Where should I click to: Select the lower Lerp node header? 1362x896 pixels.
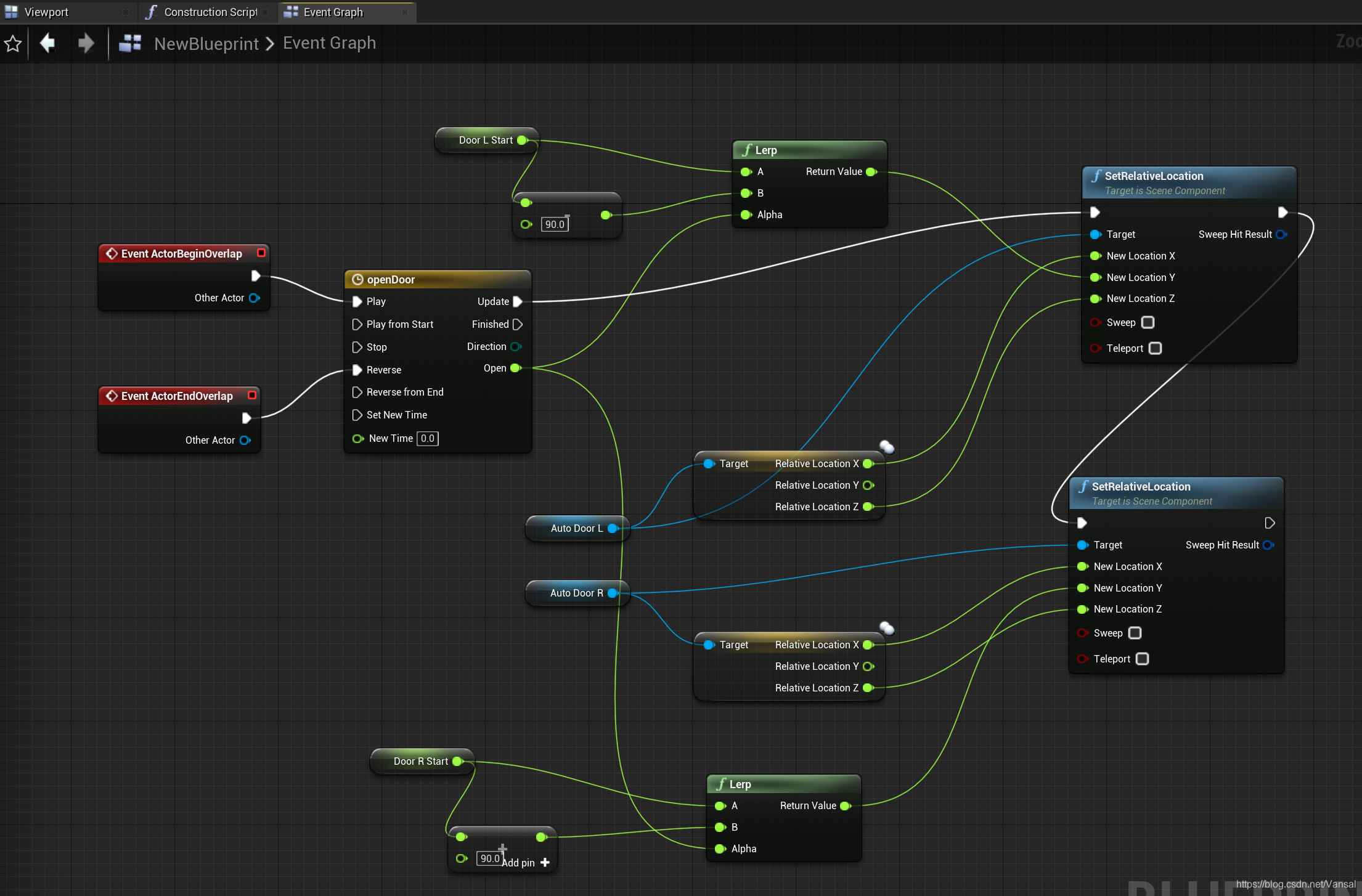pyautogui.click(x=784, y=784)
